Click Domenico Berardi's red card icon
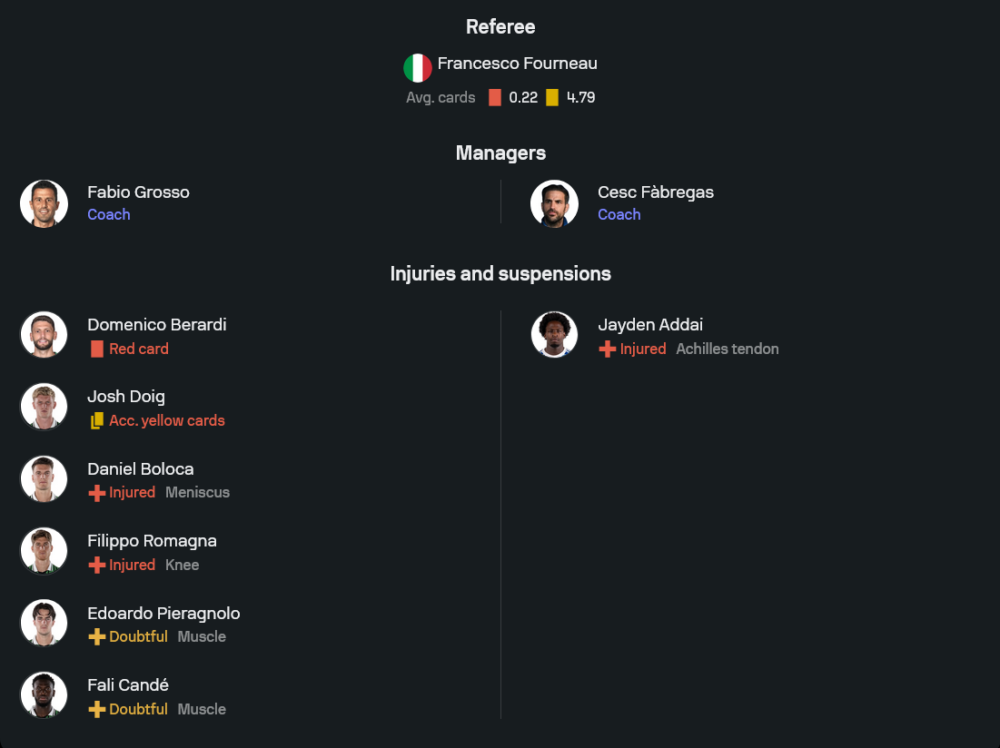 (x=97, y=349)
